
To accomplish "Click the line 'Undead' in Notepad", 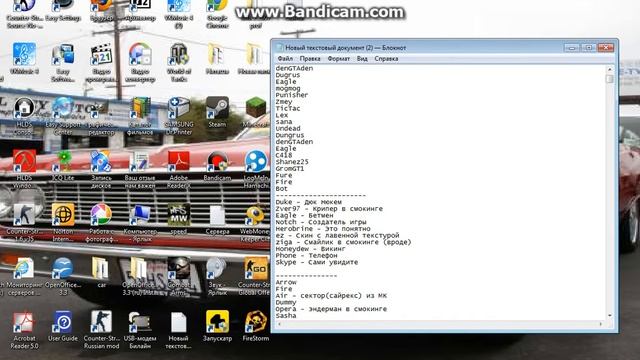I will pyautogui.click(x=288, y=129).
